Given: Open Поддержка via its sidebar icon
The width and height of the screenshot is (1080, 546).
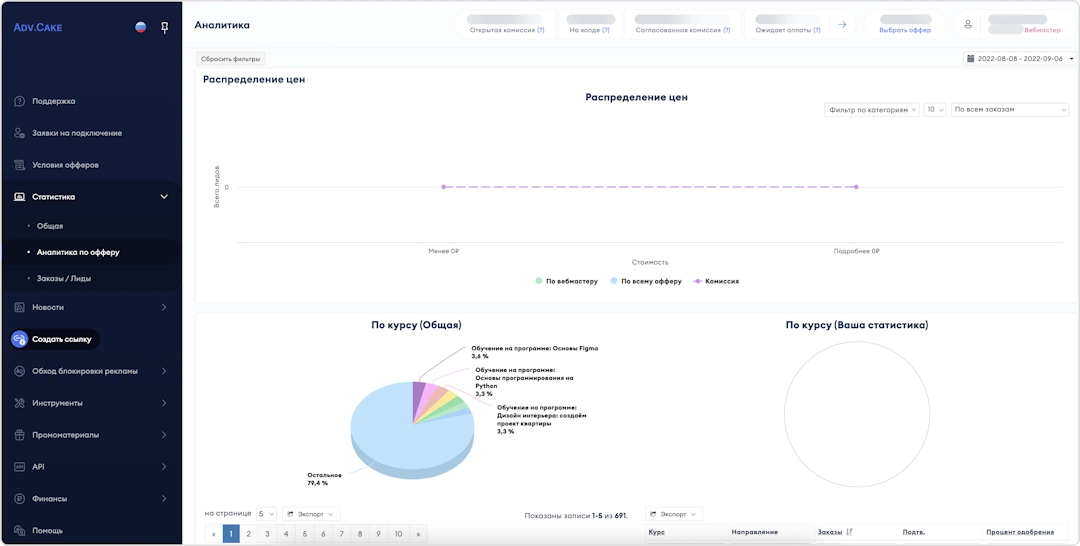Looking at the screenshot, I should tap(19, 101).
